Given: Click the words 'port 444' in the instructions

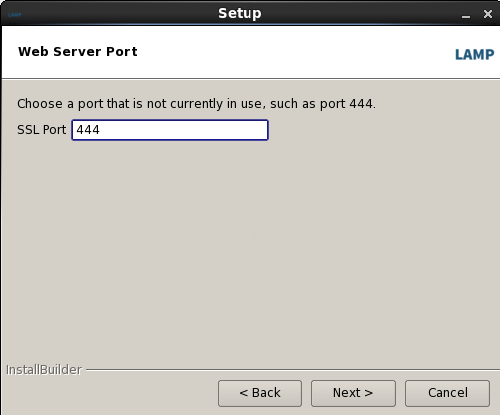Looking at the screenshot, I should pyautogui.click(x=346, y=104).
